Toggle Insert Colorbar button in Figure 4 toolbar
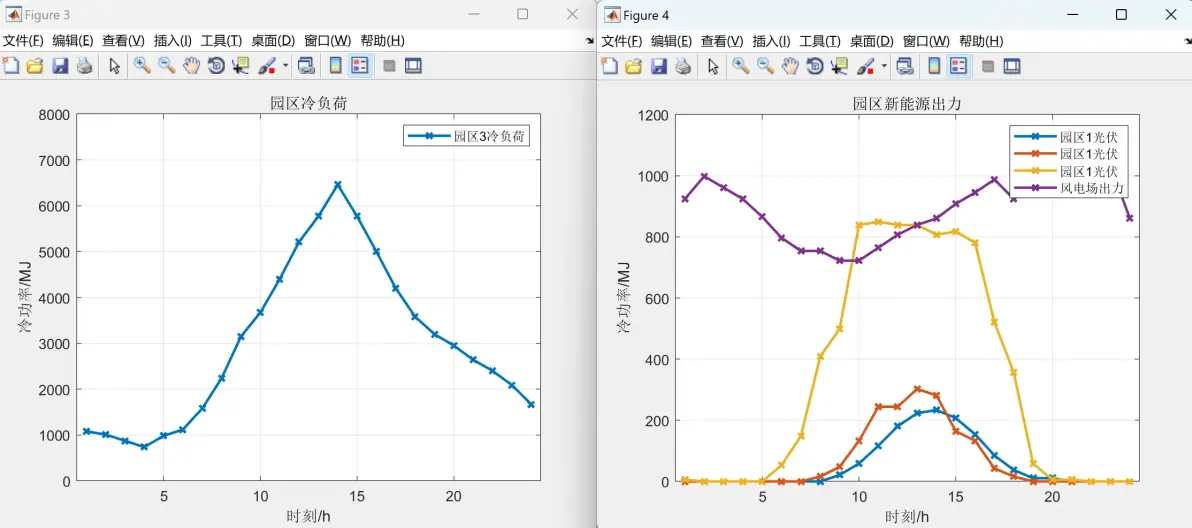 [x=934, y=66]
